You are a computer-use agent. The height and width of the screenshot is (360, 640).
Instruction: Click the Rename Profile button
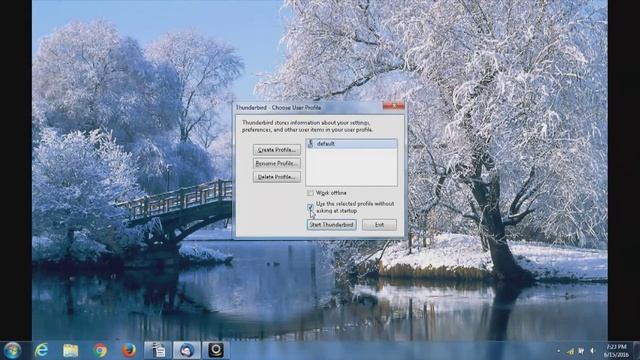pyautogui.click(x=276, y=163)
